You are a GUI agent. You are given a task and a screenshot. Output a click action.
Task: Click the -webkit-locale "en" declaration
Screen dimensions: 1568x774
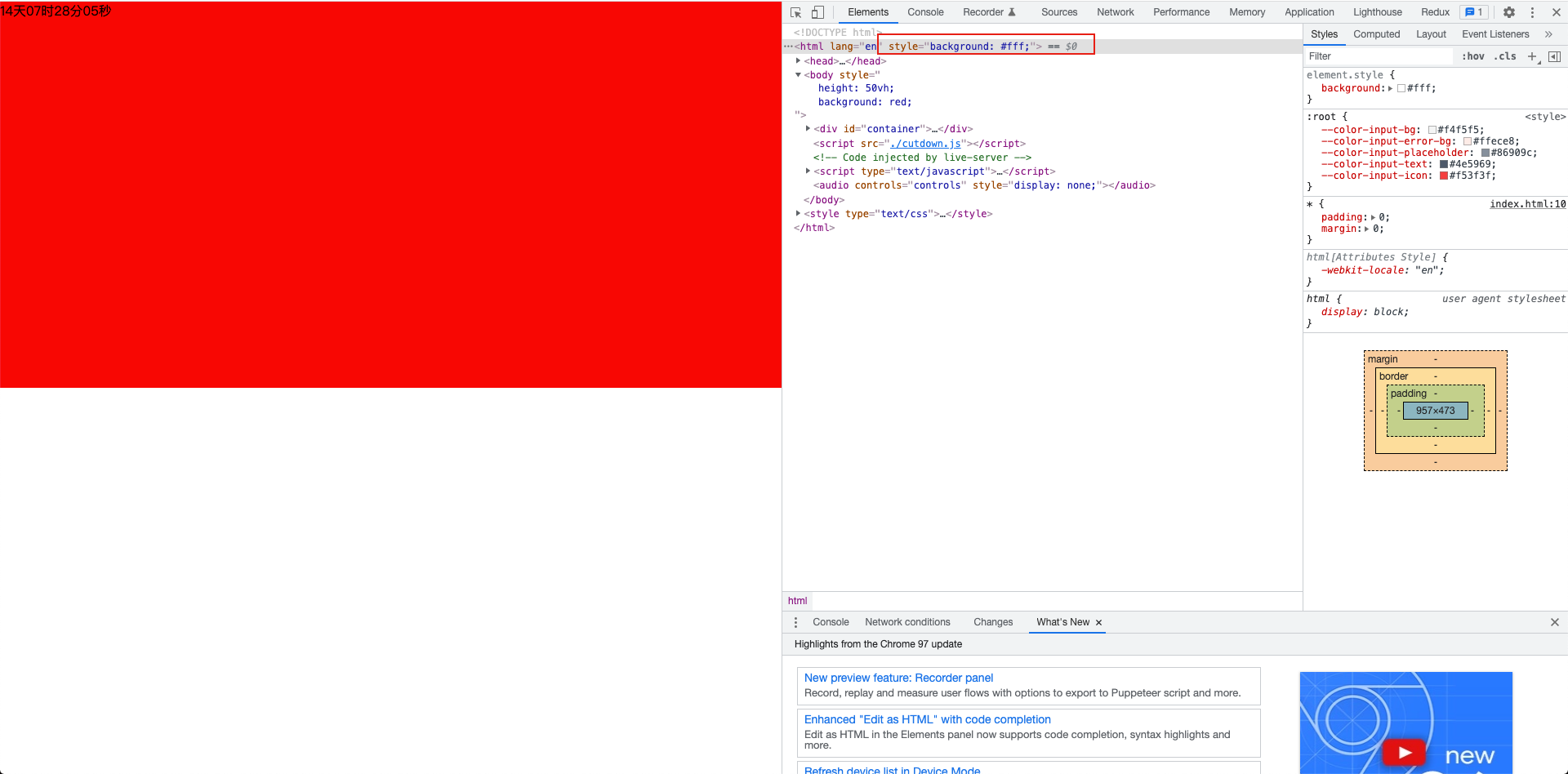click(1383, 270)
